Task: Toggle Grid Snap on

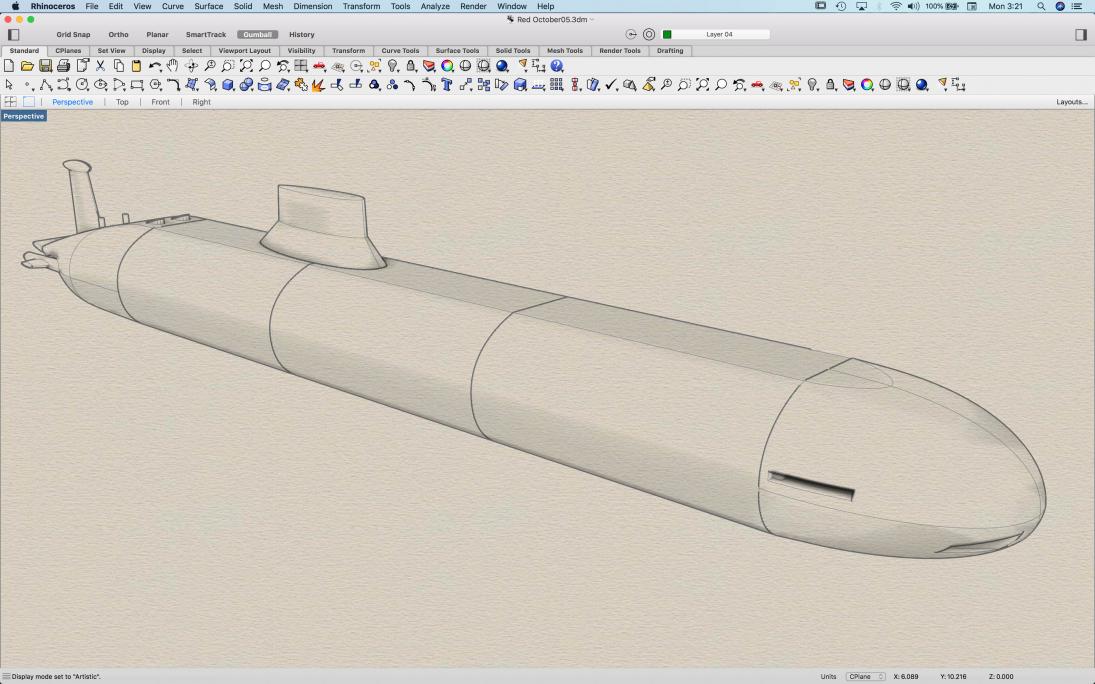Action: point(73,34)
